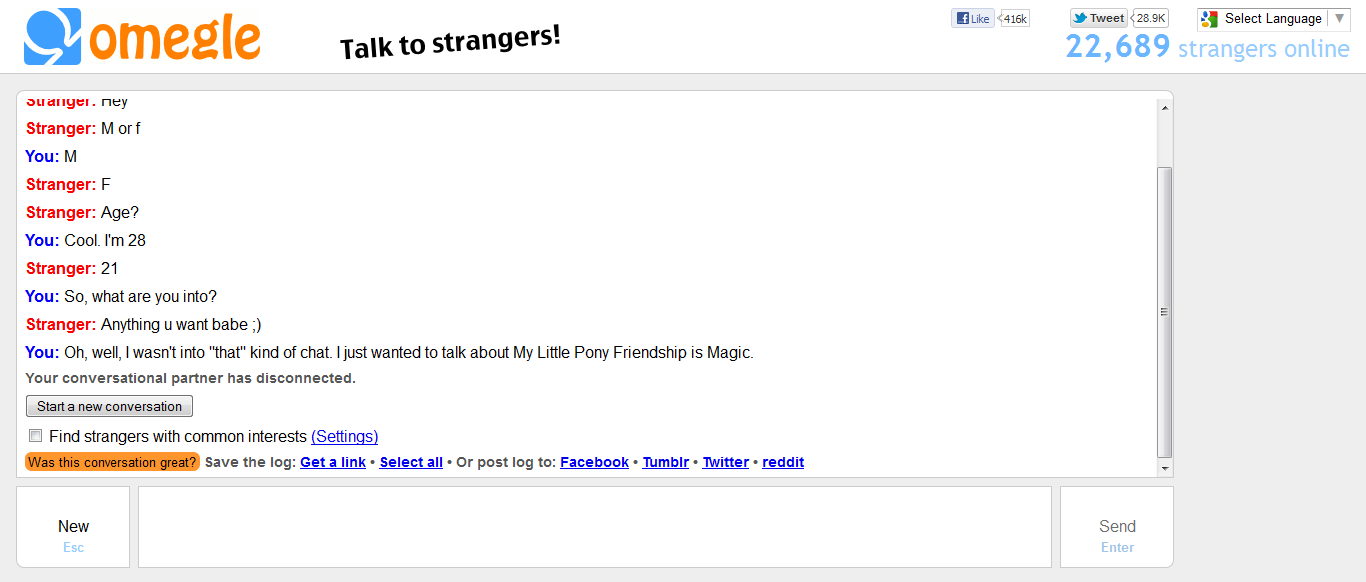Click 'Was this conversation great?' badge
Image resolution: width=1366 pixels, height=582 pixels.
tap(113, 462)
